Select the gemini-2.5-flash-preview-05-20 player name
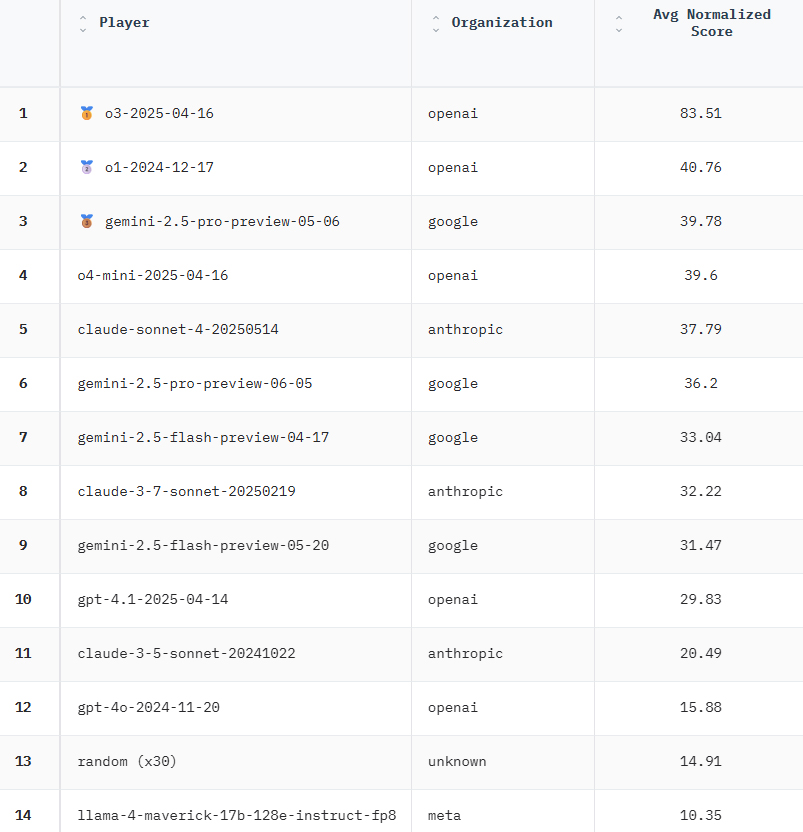This screenshot has height=832, width=803. (203, 545)
